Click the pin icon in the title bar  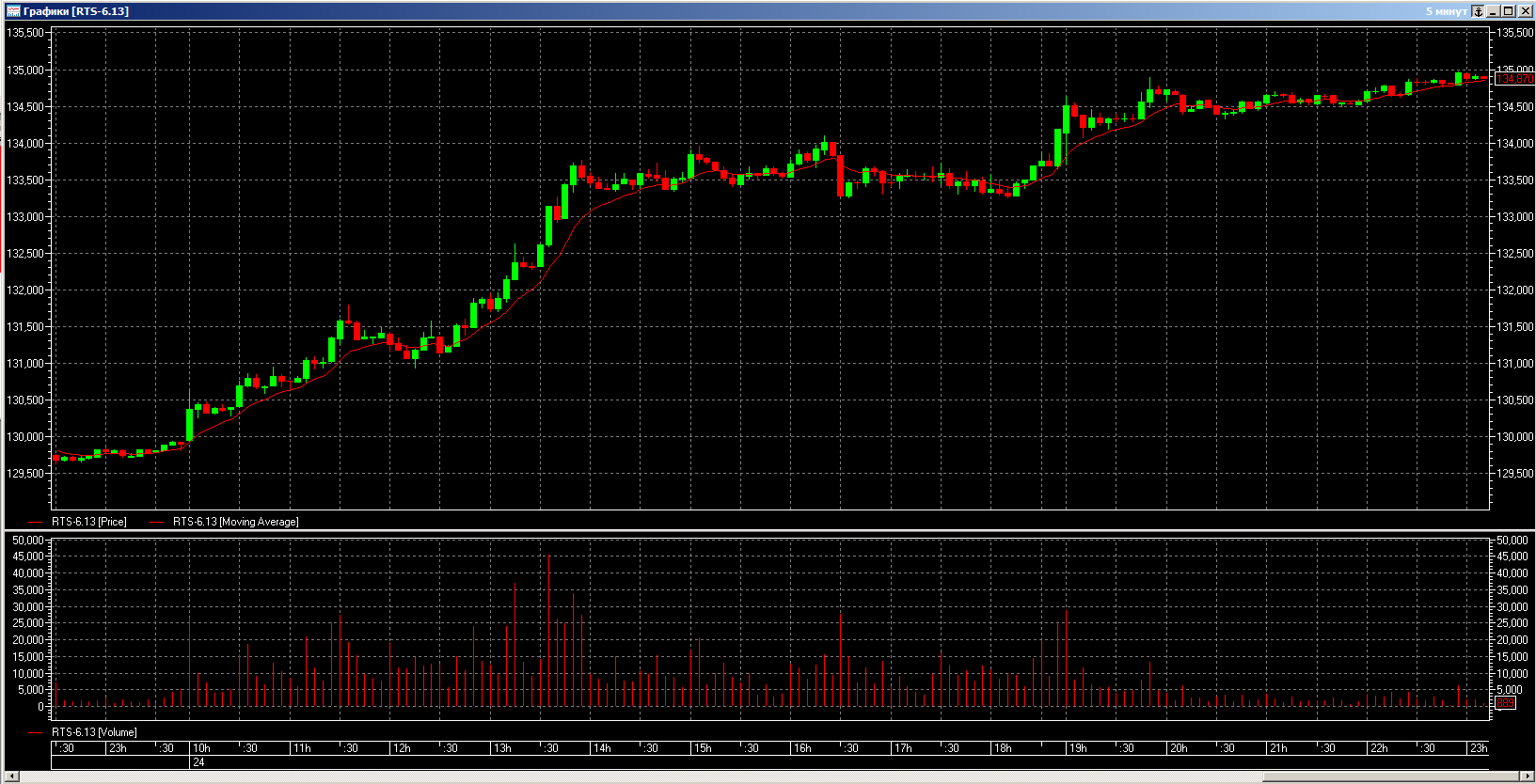pyautogui.click(x=1478, y=11)
